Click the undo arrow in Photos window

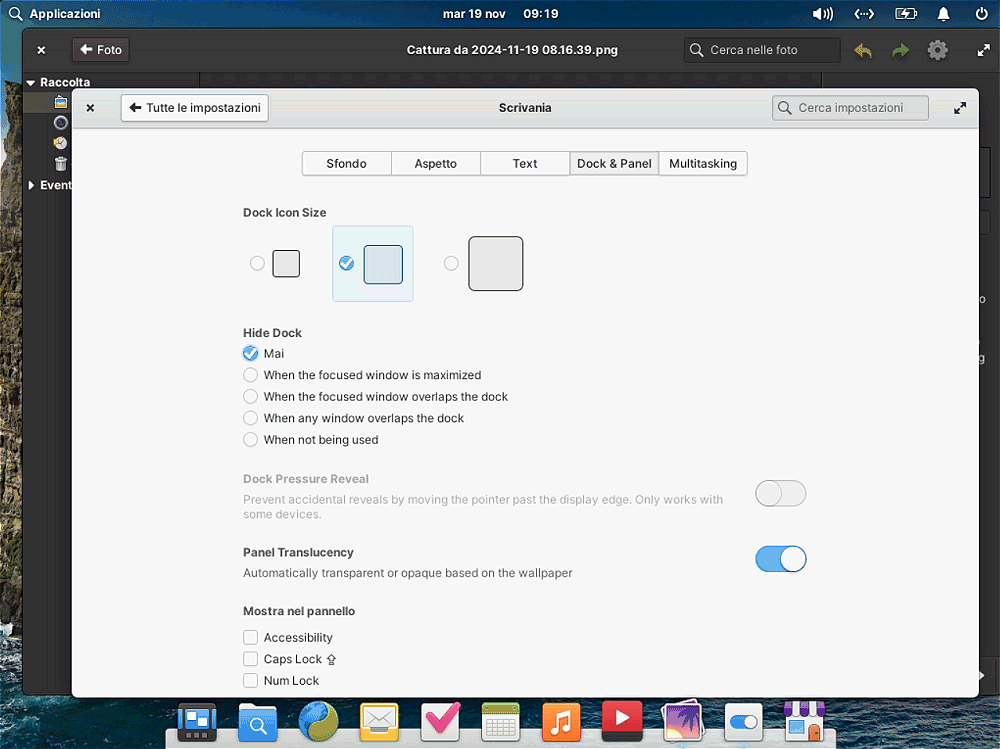pyautogui.click(x=863, y=50)
